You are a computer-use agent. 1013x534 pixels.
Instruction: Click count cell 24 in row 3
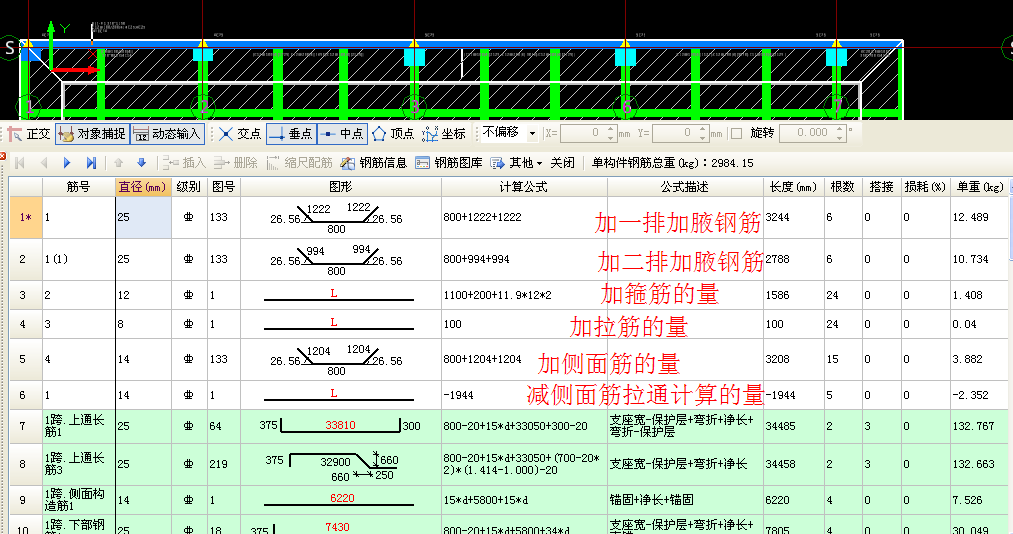pyautogui.click(x=842, y=295)
